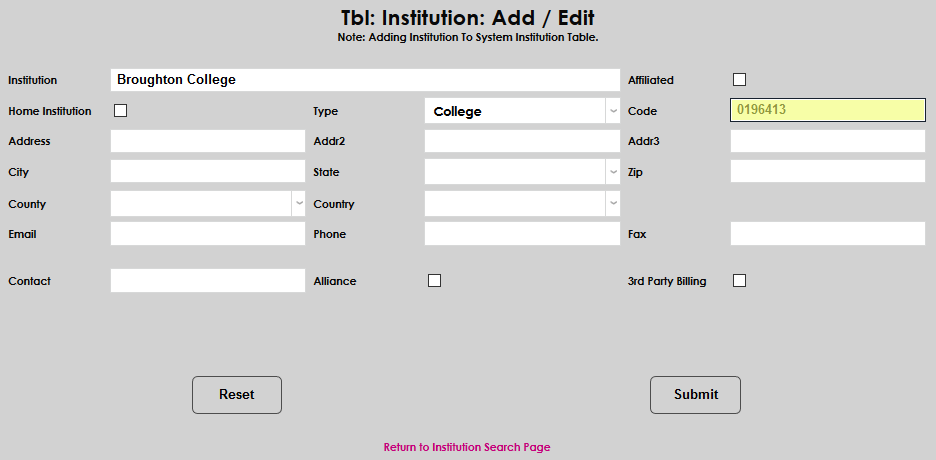Check the Alliance checkbox
The height and width of the screenshot is (460, 936).
(x=434, y=281)
